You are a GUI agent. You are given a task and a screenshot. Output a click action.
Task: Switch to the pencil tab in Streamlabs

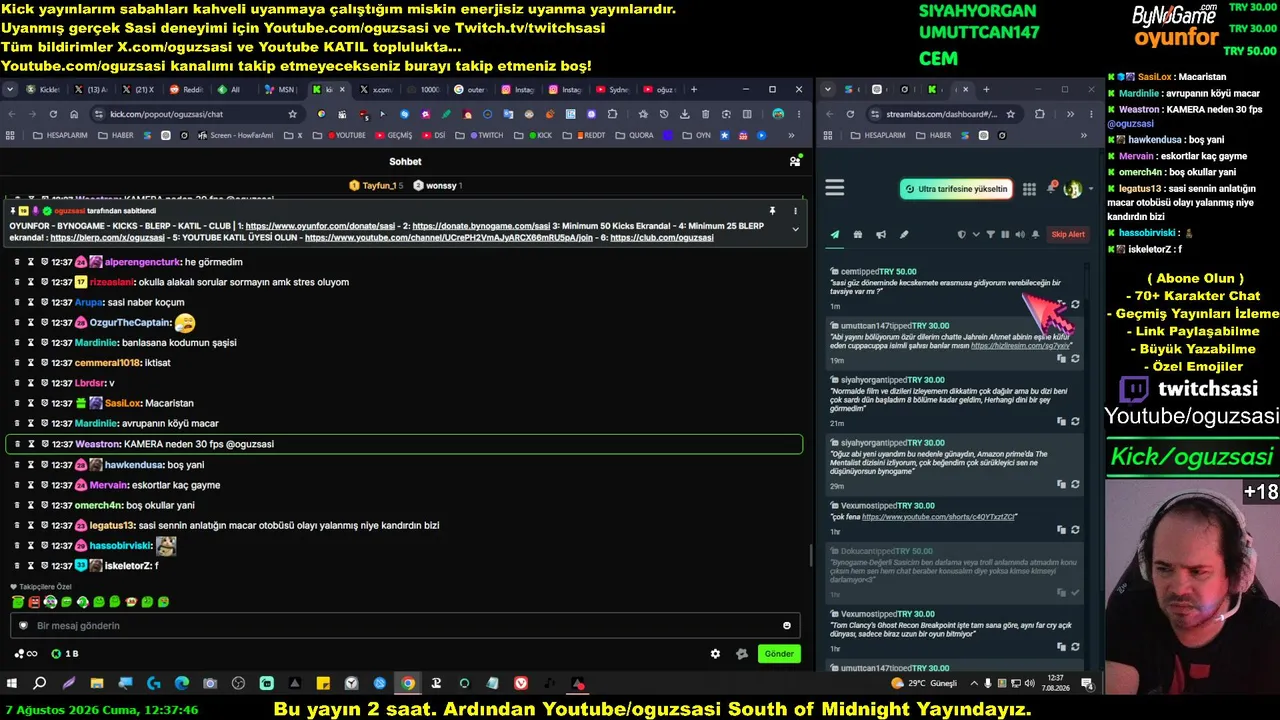(904, 235)
